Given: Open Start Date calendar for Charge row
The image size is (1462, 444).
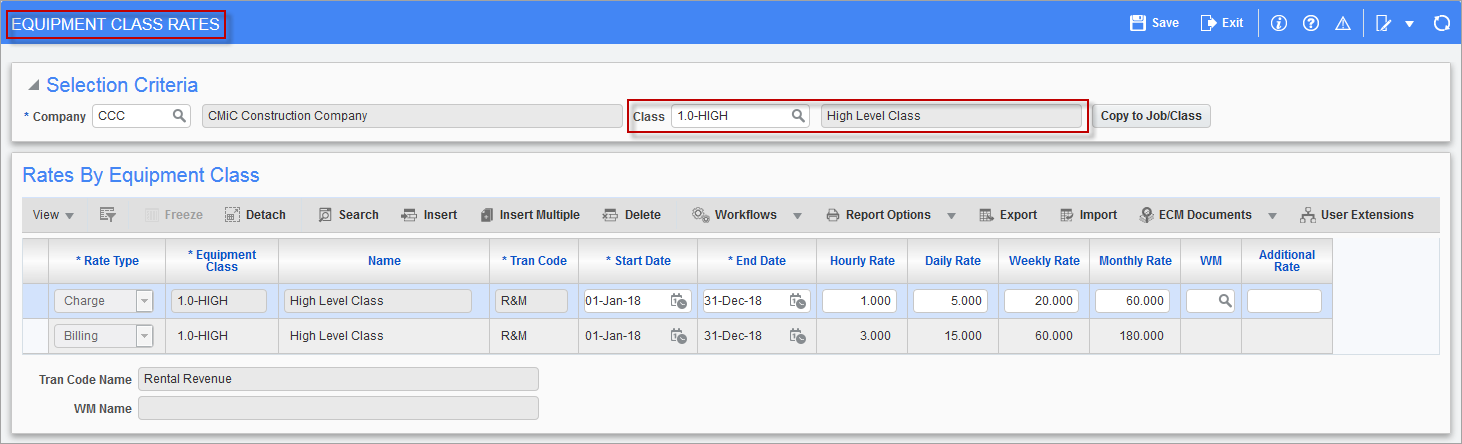Looking at the screenshot, I should coord(678,301).
